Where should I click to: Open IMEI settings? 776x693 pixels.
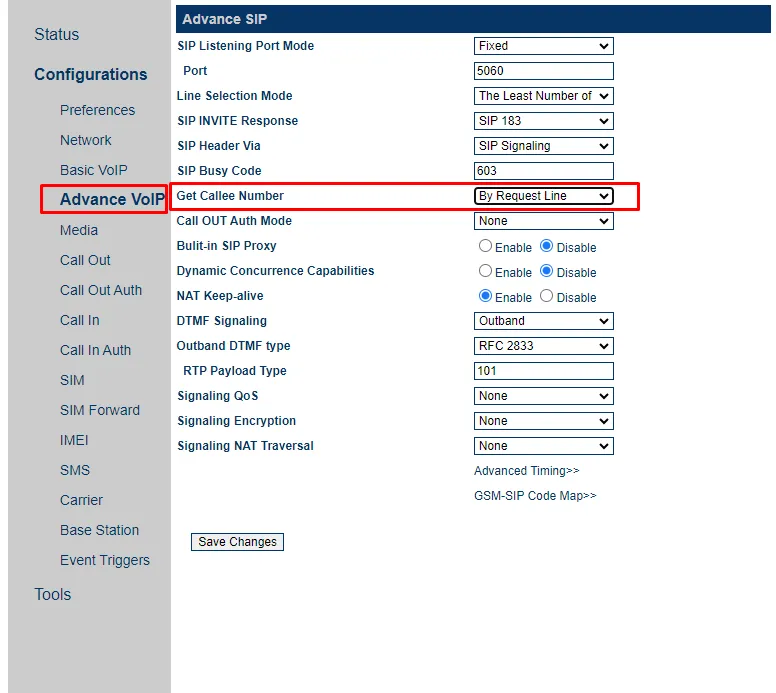pyautogui.click(x=74, y=440)
